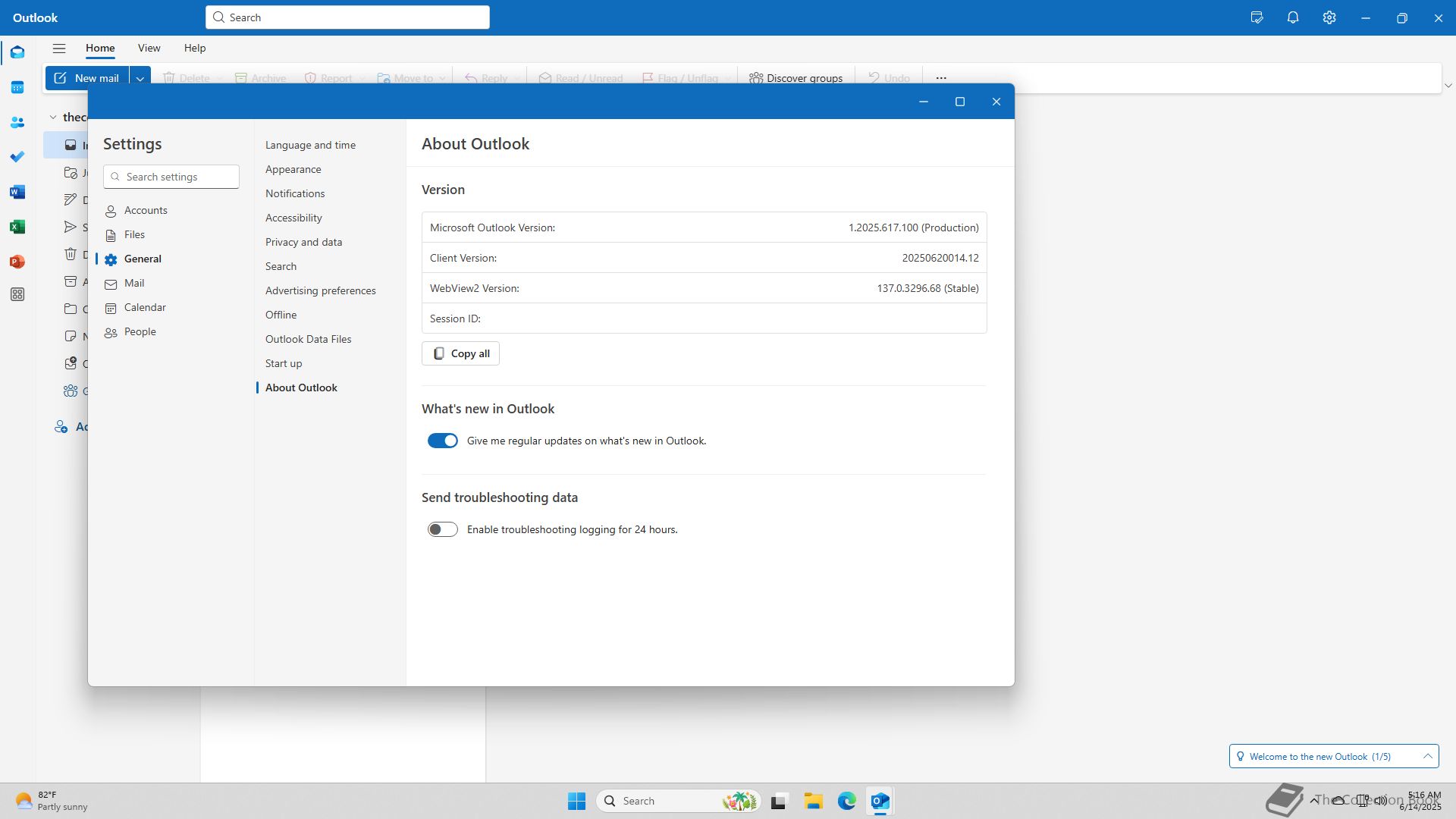Image resolution: width=1456 pixels, height=819 pixels.
Task: Switch to the View tab
Action: (x=149, y=48)
